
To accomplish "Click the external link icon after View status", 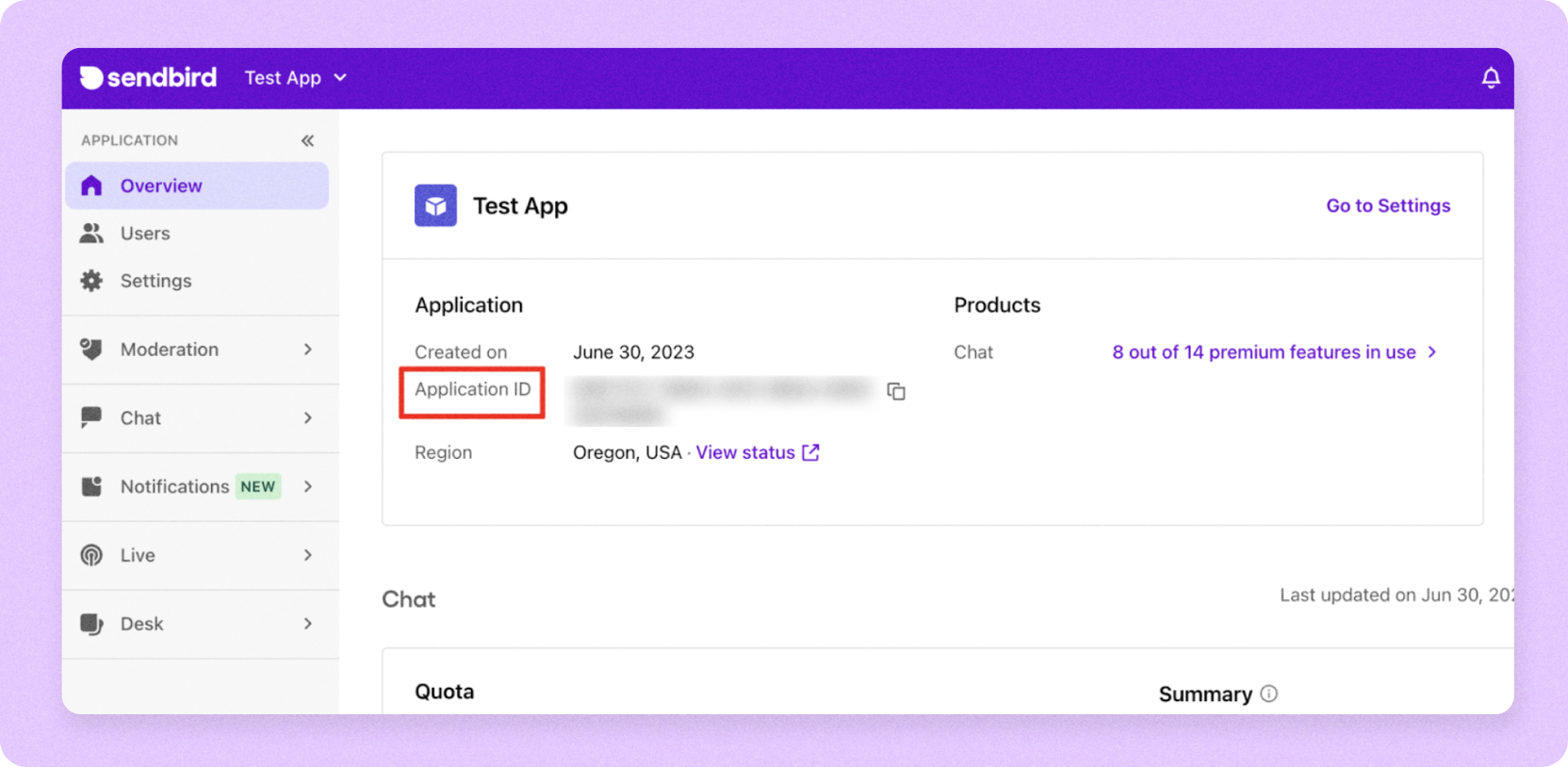I will coord(810,452).
